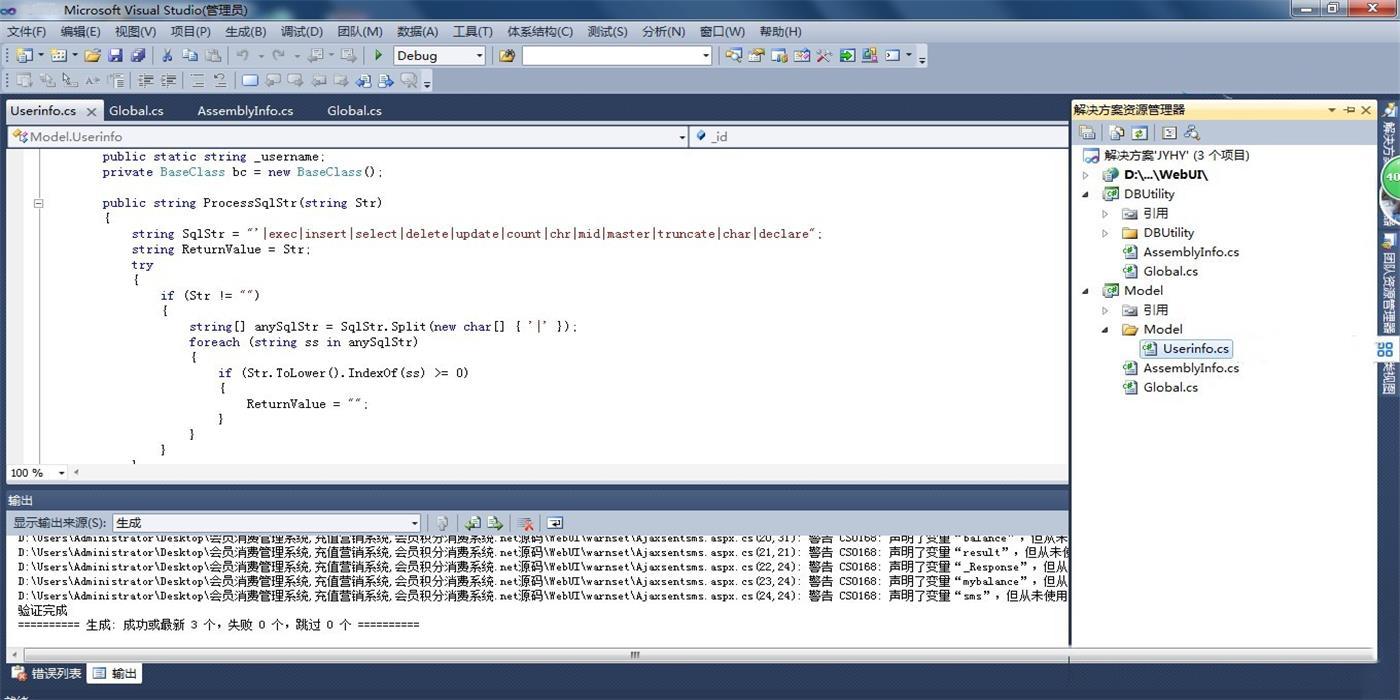Toggle word wrap in output window
This screenshot has width=1400, height=700.
click(555, 523)
